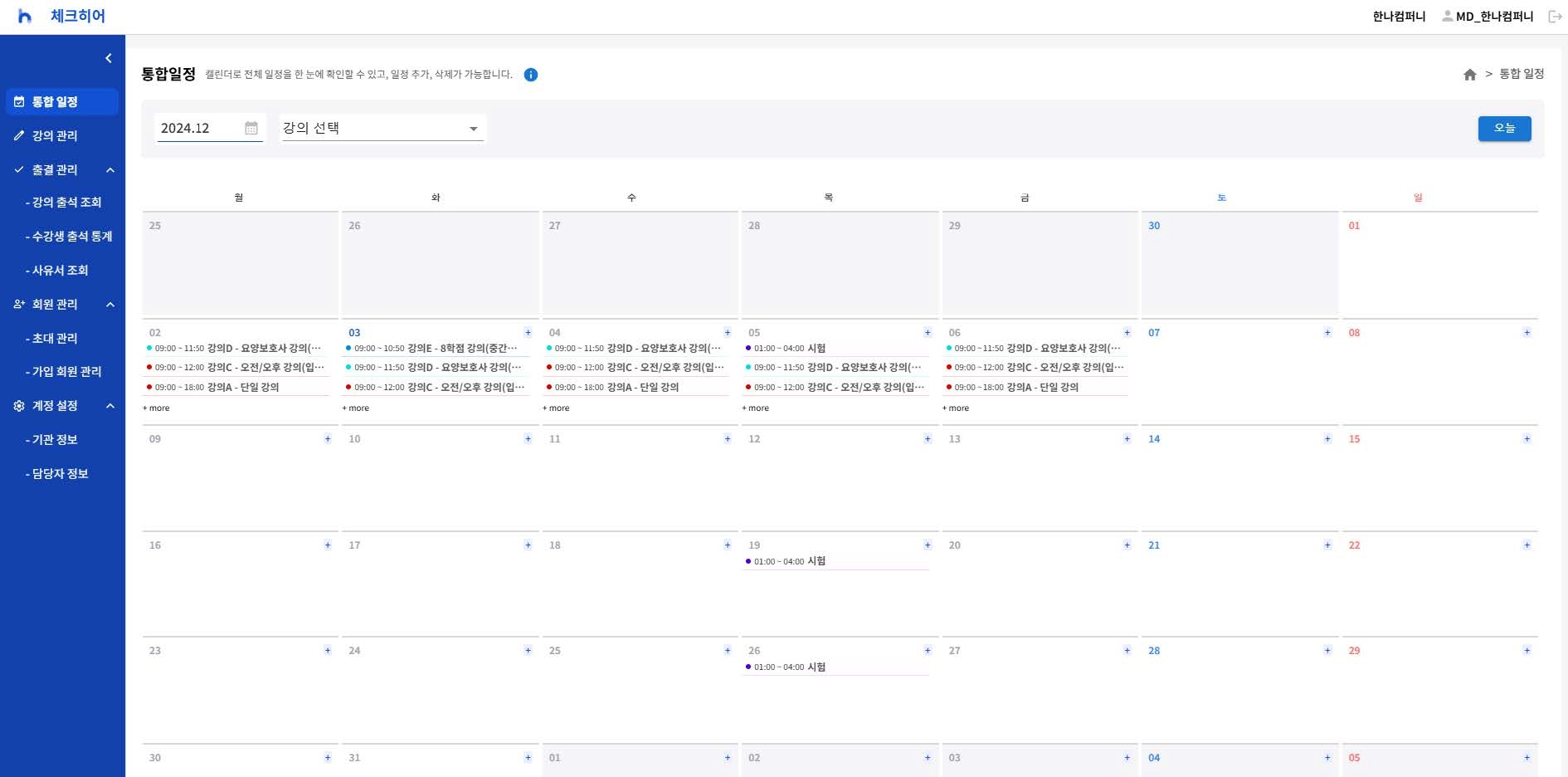Image resolution: width=1568 pixels, height=777 pixels.
Task: Click the home icon in the breadcrumb
Action: pyautogui.click(x=1469, y=75)
